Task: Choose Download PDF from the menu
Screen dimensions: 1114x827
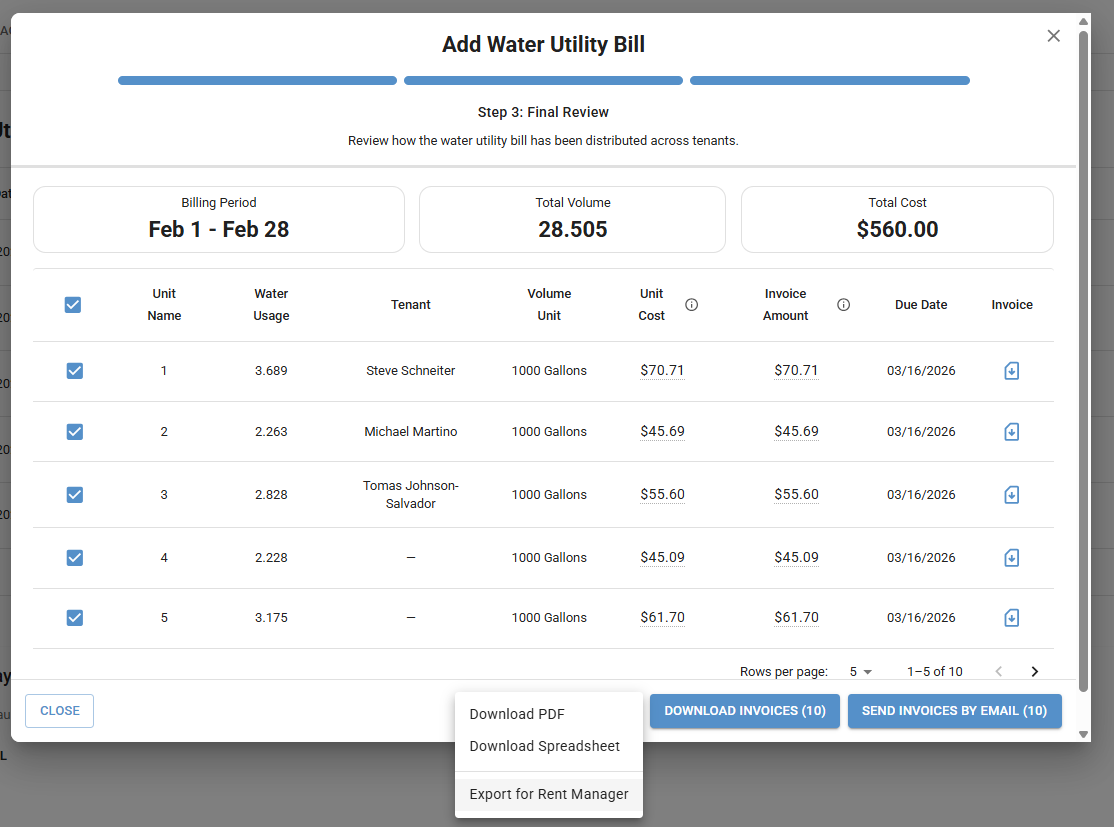Action: [517, 714]
